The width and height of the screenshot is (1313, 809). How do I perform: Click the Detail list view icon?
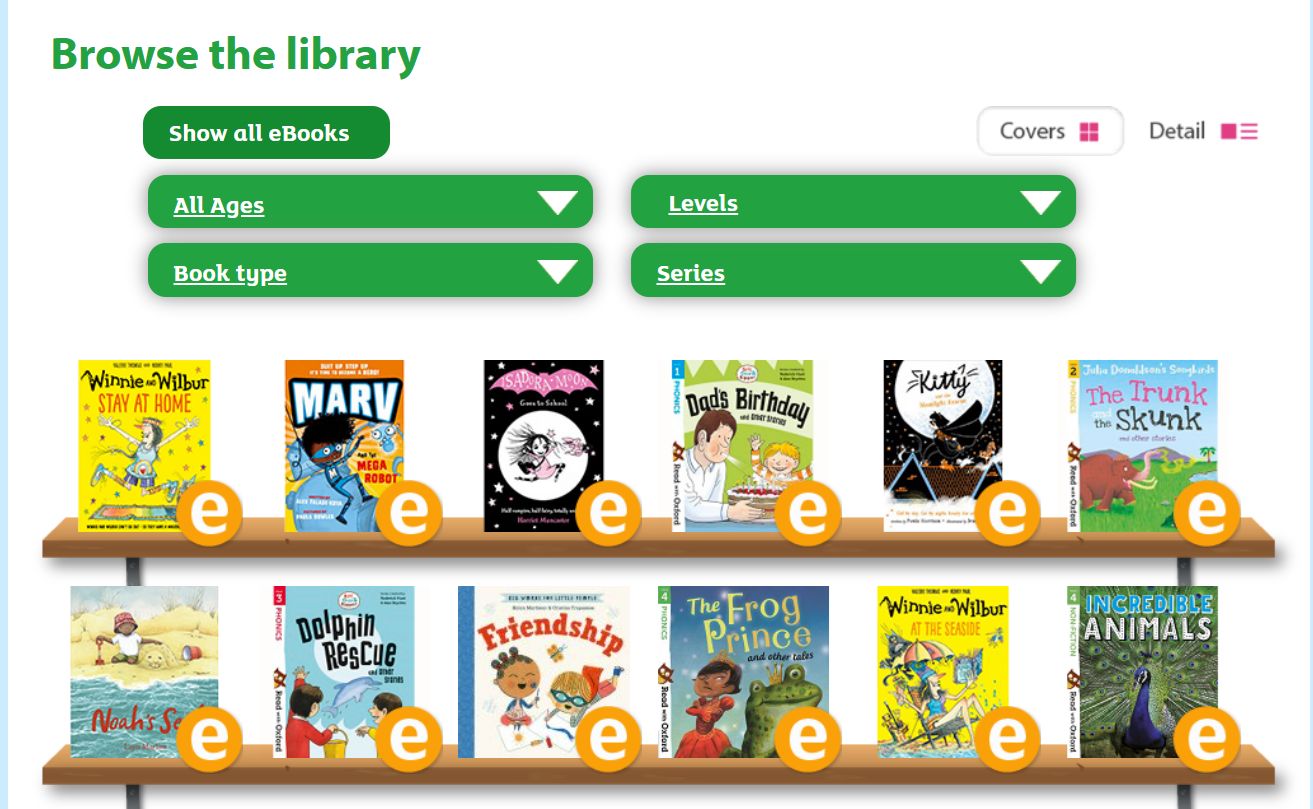pos(1240,131)
